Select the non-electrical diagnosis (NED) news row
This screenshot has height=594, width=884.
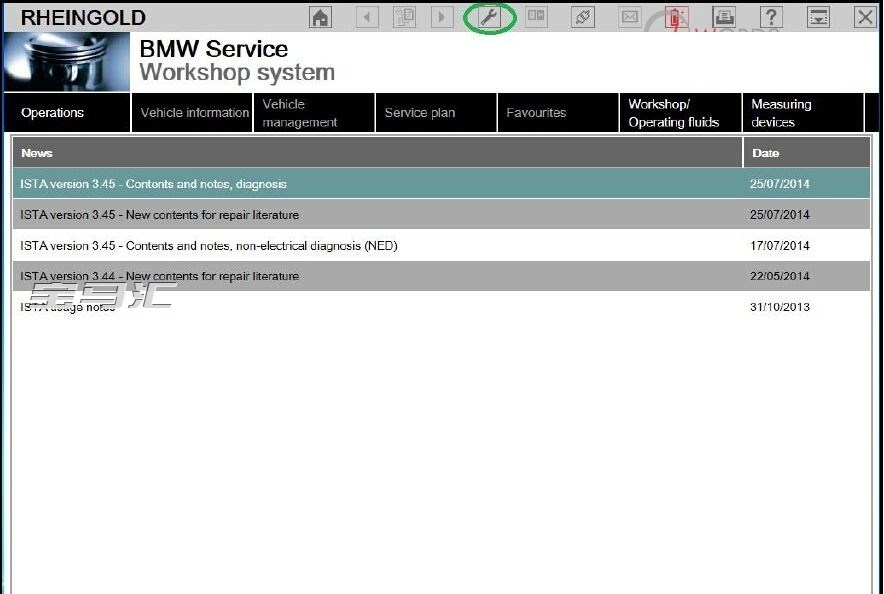click(441, 246)
